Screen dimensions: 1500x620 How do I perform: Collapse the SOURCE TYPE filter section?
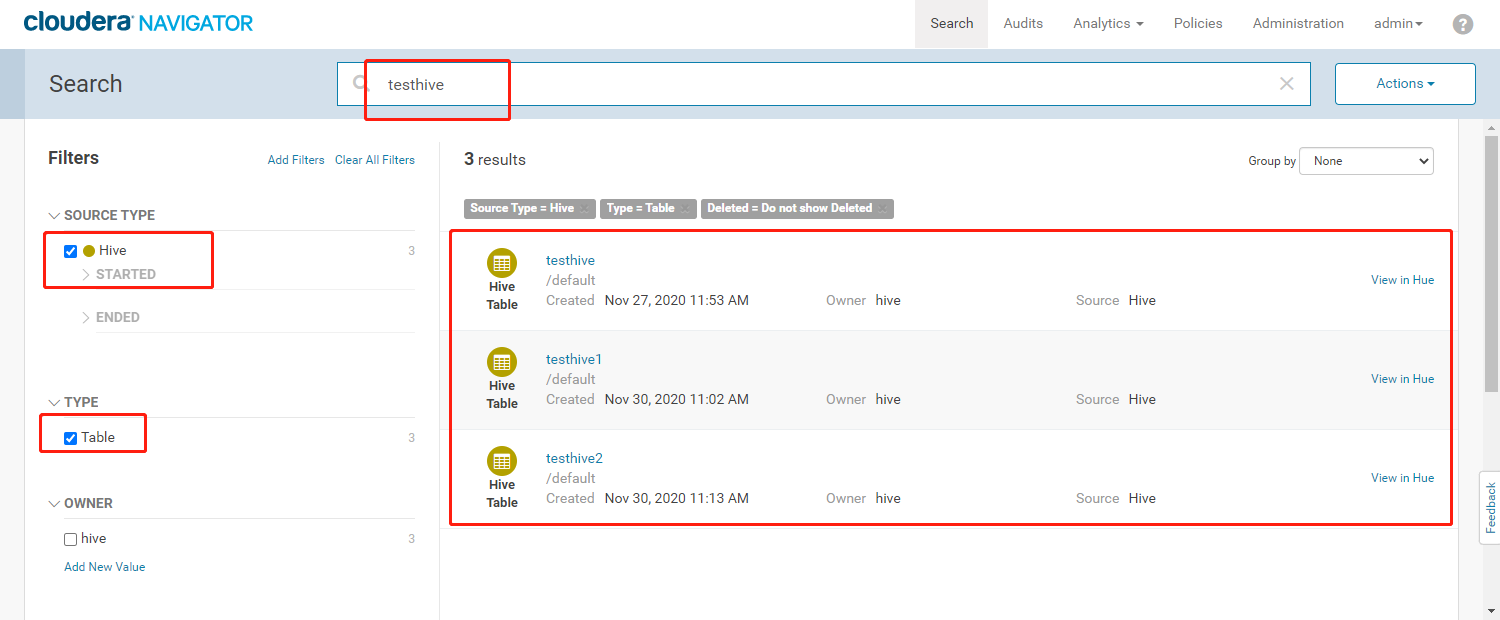pos(55,215)
